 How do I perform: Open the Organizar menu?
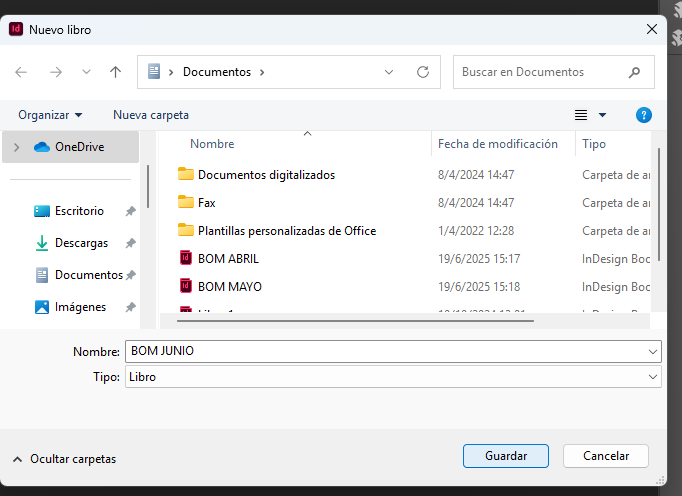tap(50, 115)
